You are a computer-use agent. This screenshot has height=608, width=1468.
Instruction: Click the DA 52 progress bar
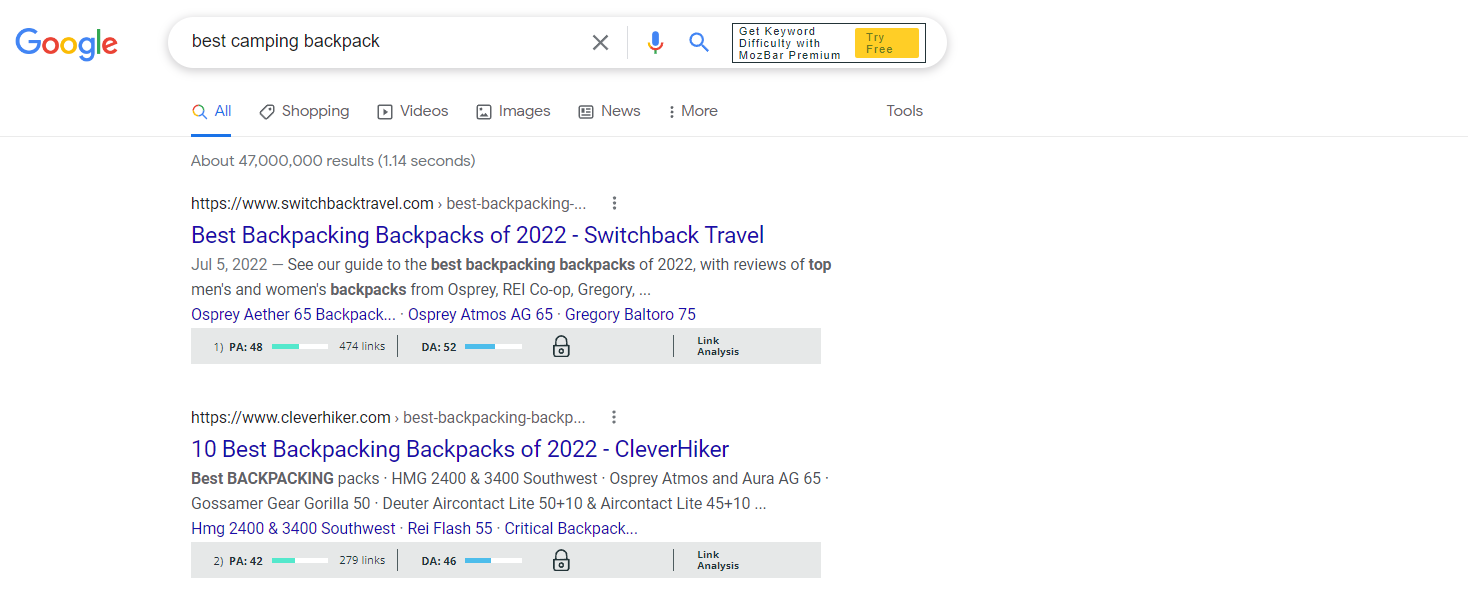click(x=493, y=347)
